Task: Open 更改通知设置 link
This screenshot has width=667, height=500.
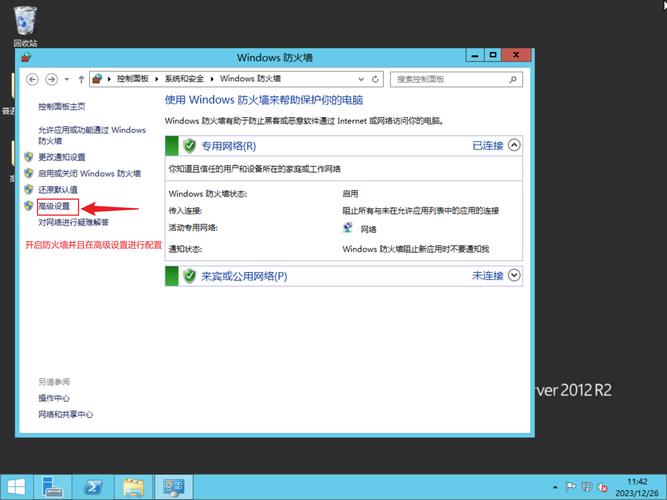Action: (x=62, y=157)
